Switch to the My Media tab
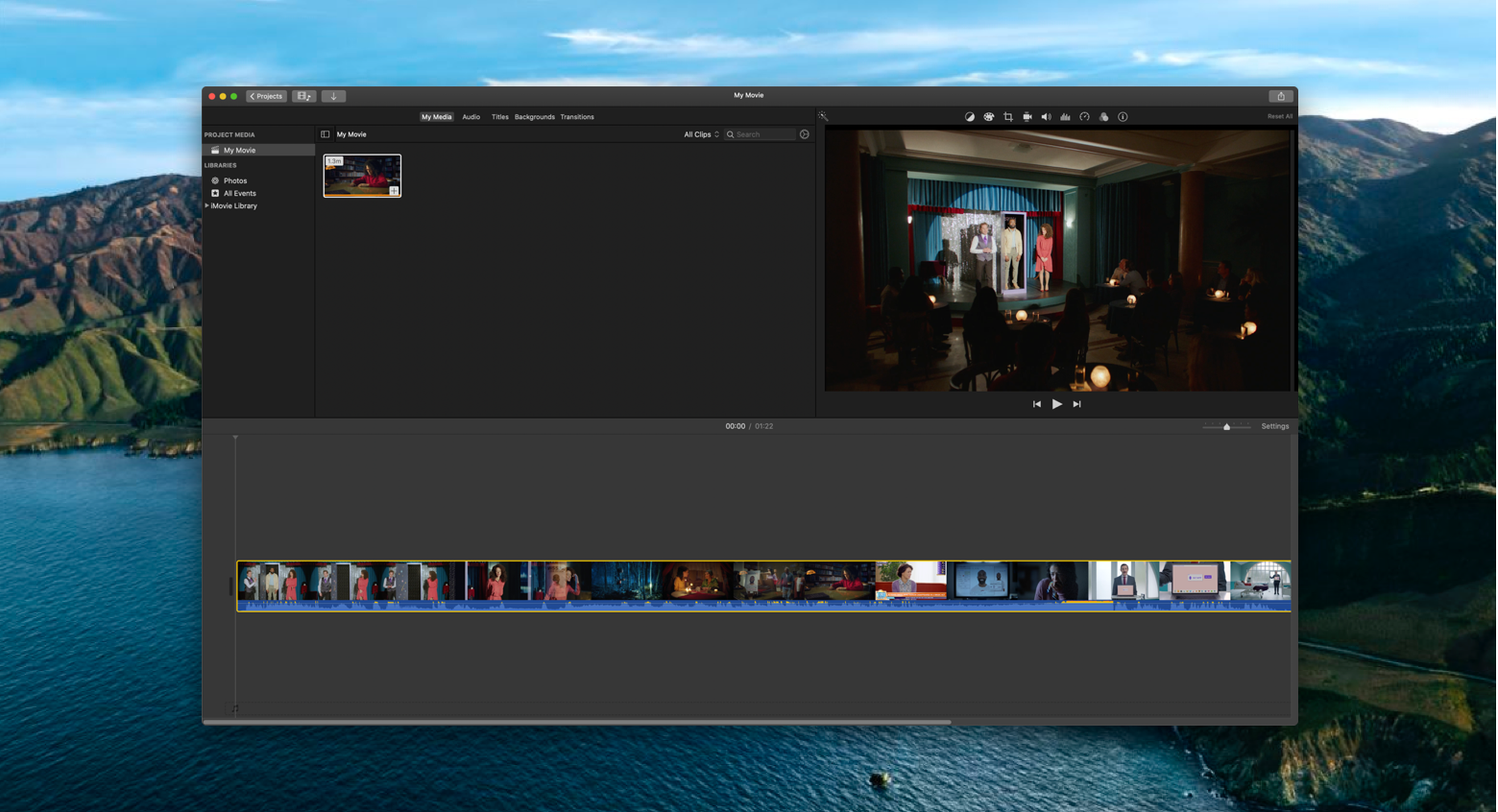 click(436, 117)
